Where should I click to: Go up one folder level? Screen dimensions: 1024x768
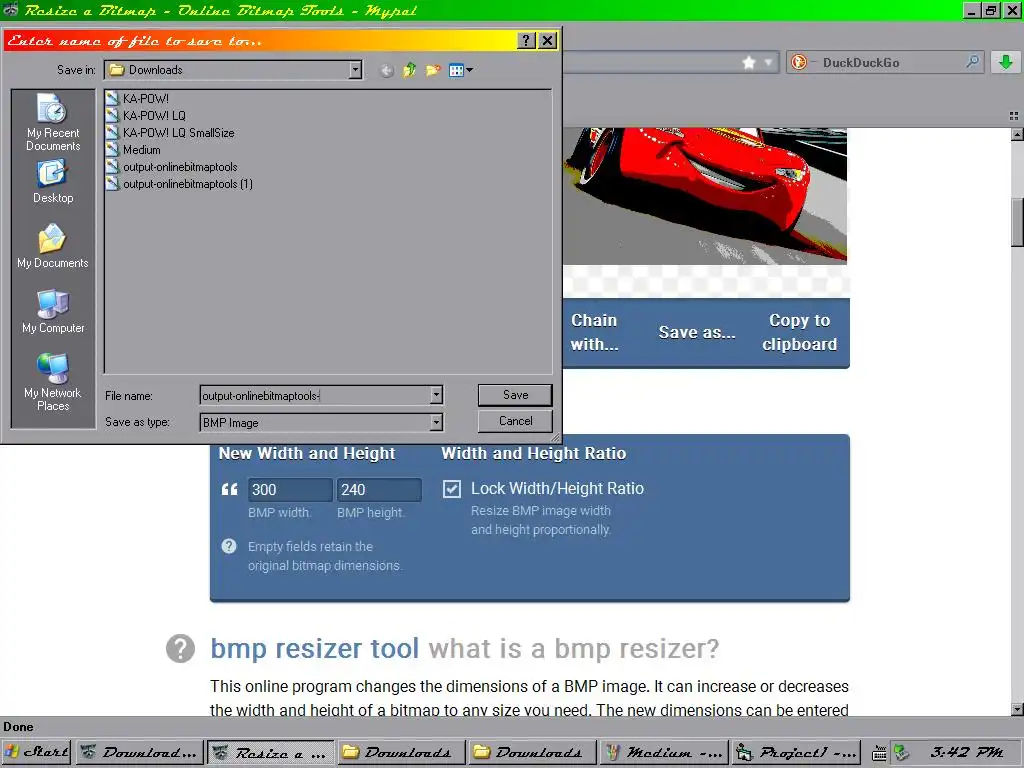pos(409,70)
